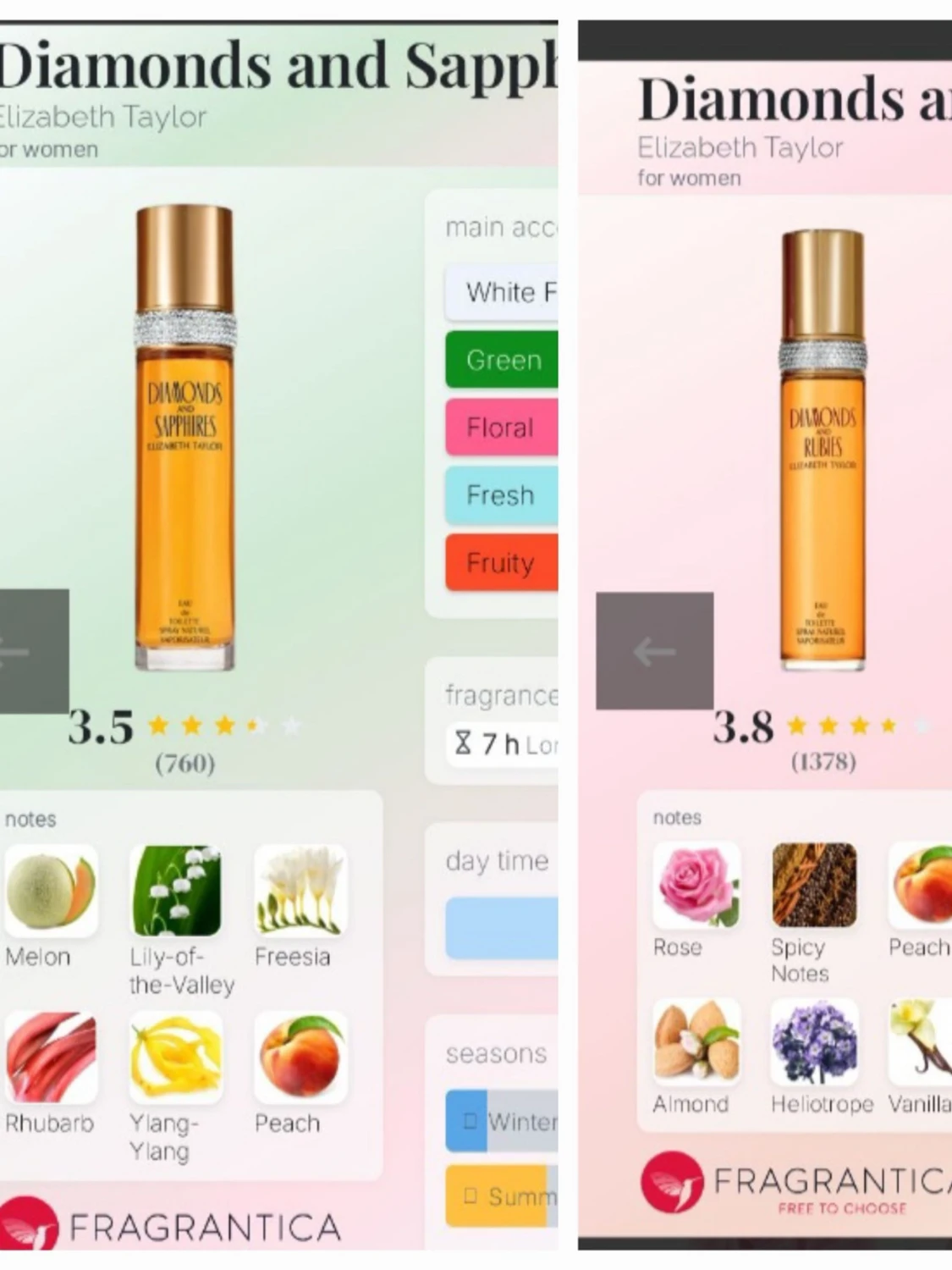
Task: Open the Diamonds and Sapphires bottle image
Action: pyautogui.click(x=184, y=438)
